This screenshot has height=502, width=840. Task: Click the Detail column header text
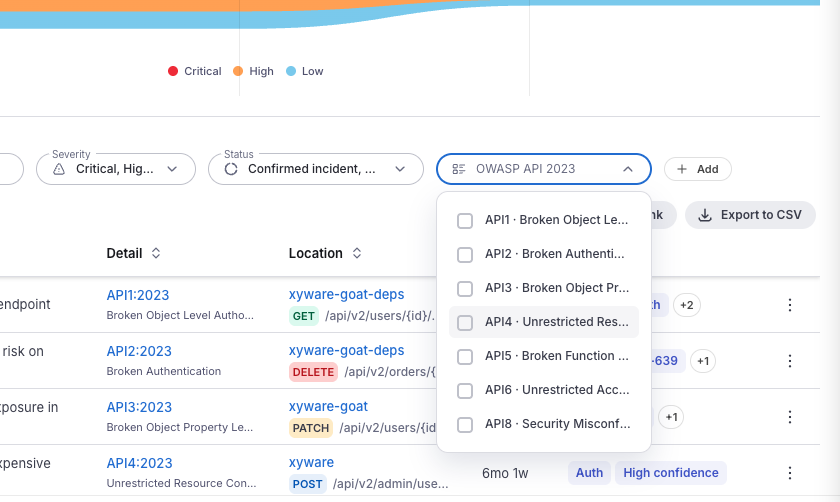(x=124, y=253)
